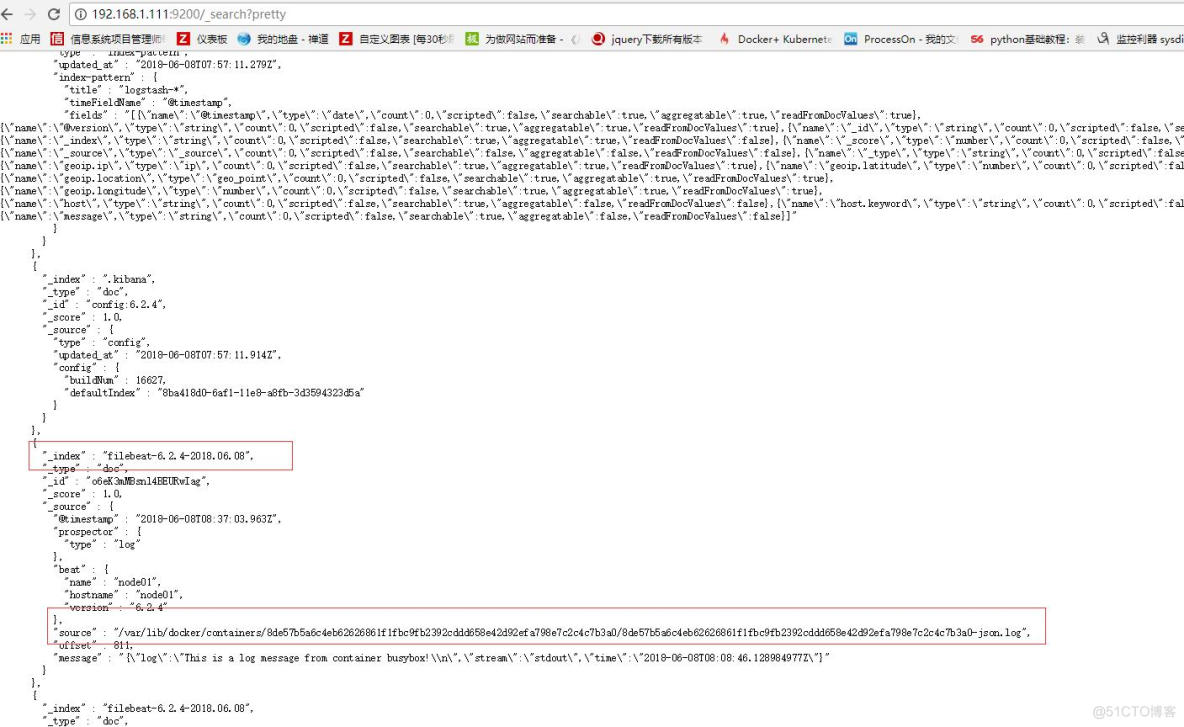
Task: Click the source path ending in json.log
Action: coord(570,633)
